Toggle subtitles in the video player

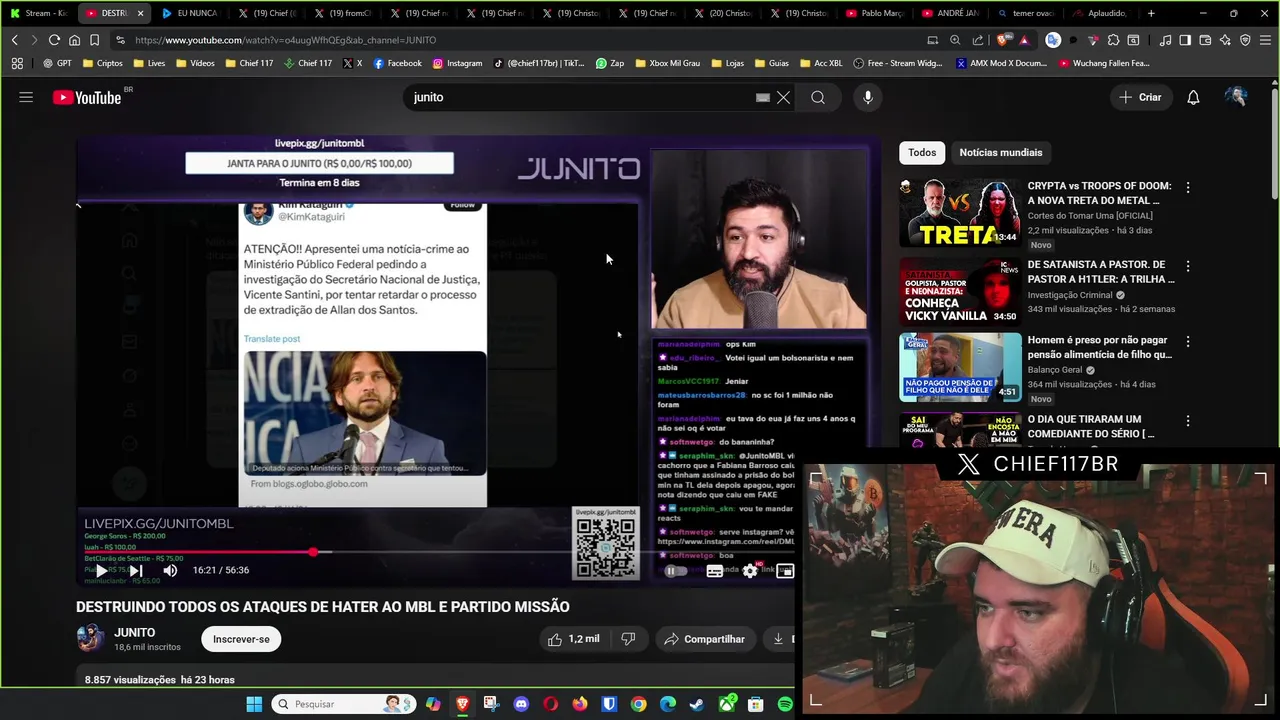pos(714,571)
